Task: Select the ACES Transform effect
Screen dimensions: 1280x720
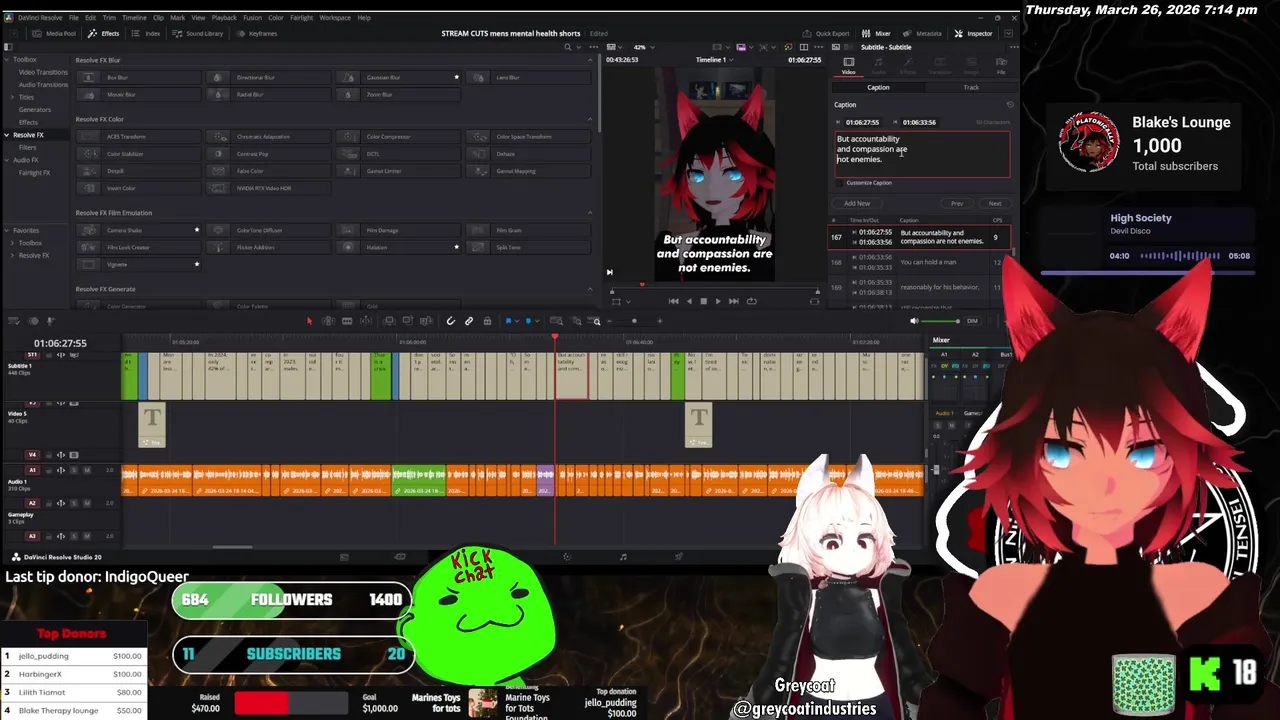Action: coord(137,136)
